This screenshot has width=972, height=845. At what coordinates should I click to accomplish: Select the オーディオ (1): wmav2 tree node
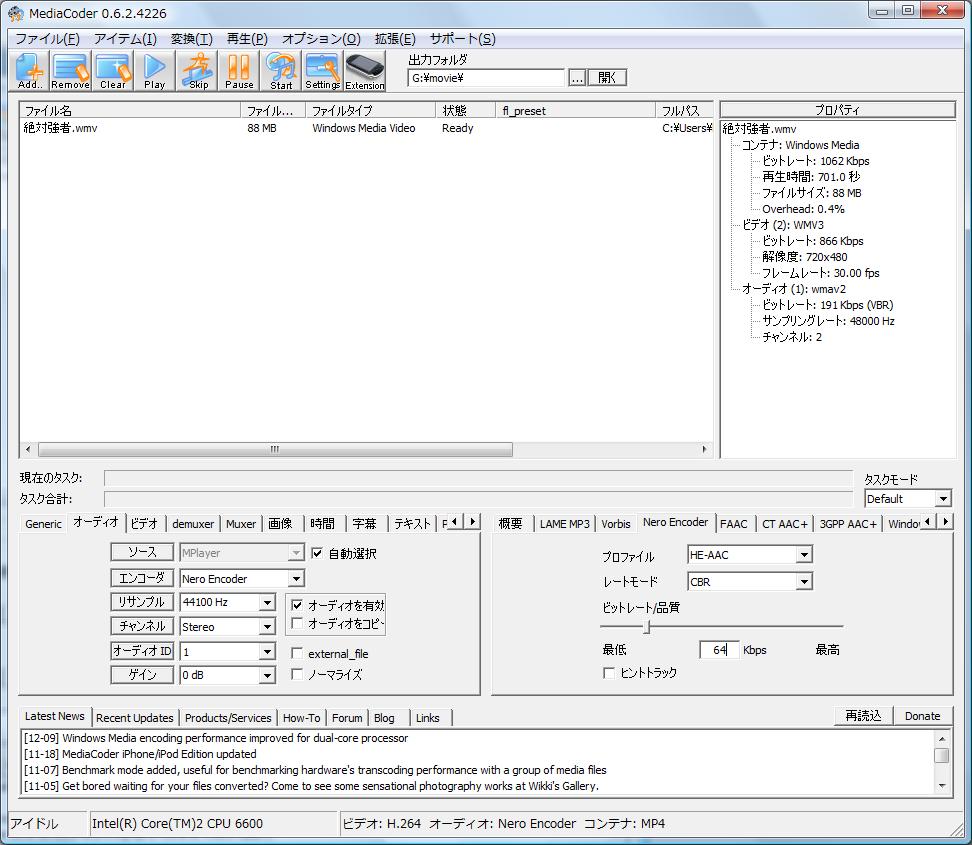(x=793, y=289)
